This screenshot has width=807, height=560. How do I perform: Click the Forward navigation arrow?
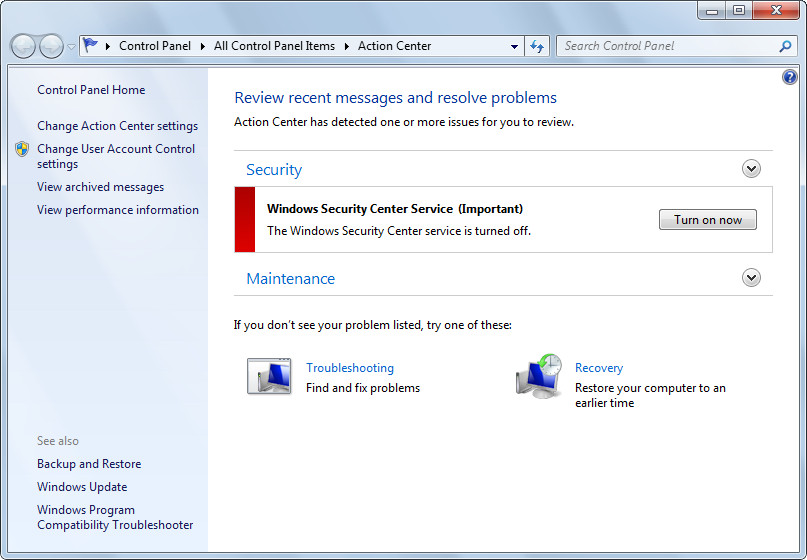click(51, 46)
